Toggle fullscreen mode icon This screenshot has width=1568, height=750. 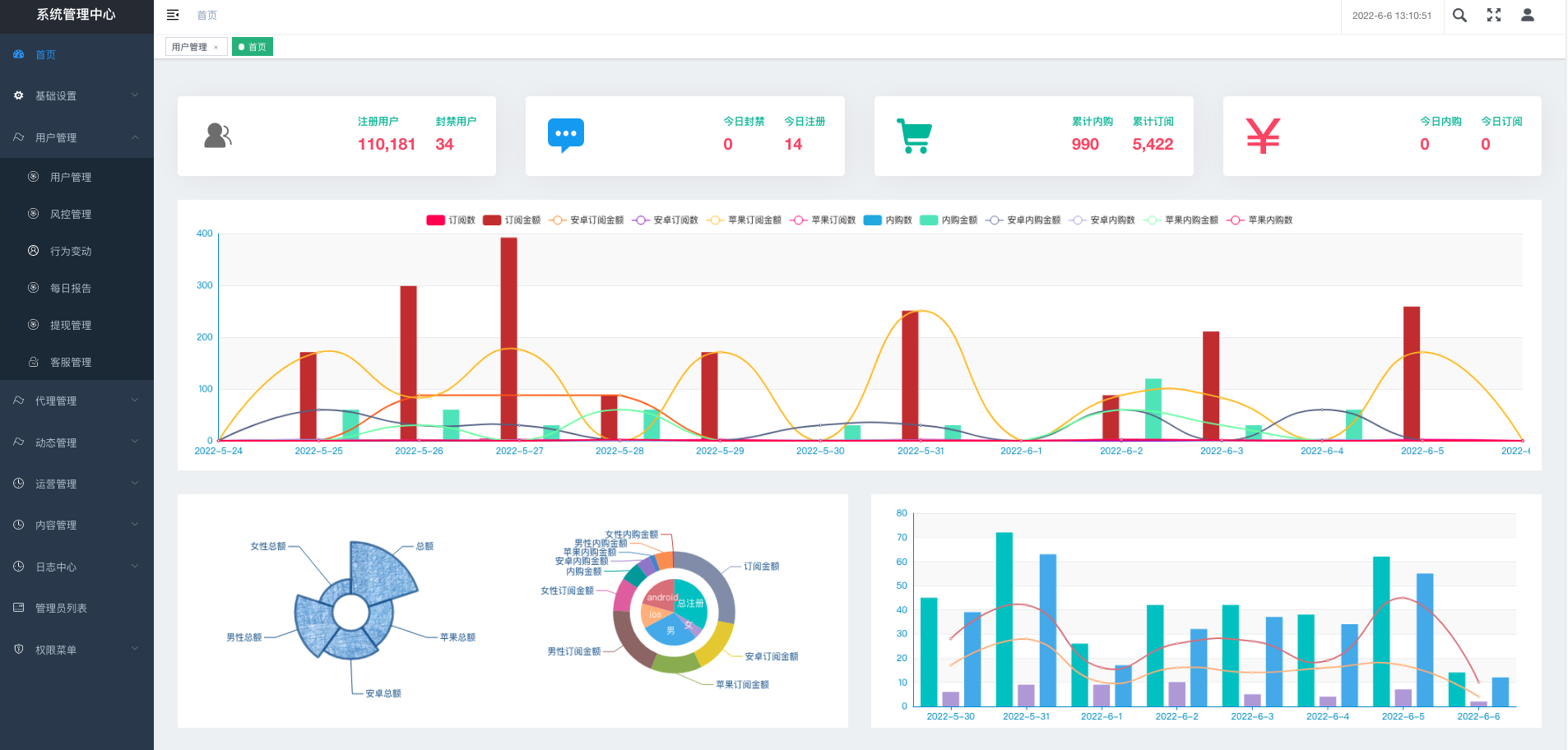pos(1494,15)
